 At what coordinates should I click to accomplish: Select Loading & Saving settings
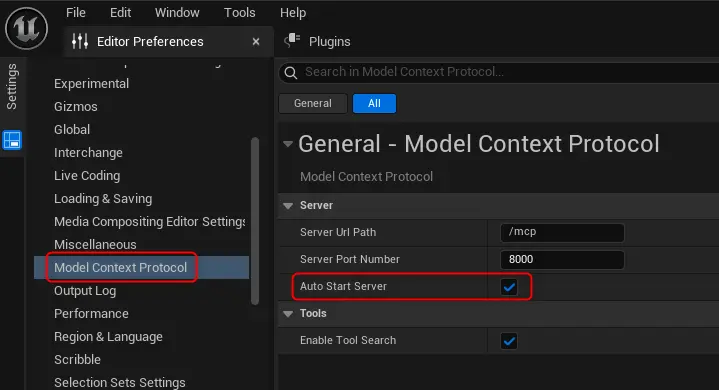point(103,198)
